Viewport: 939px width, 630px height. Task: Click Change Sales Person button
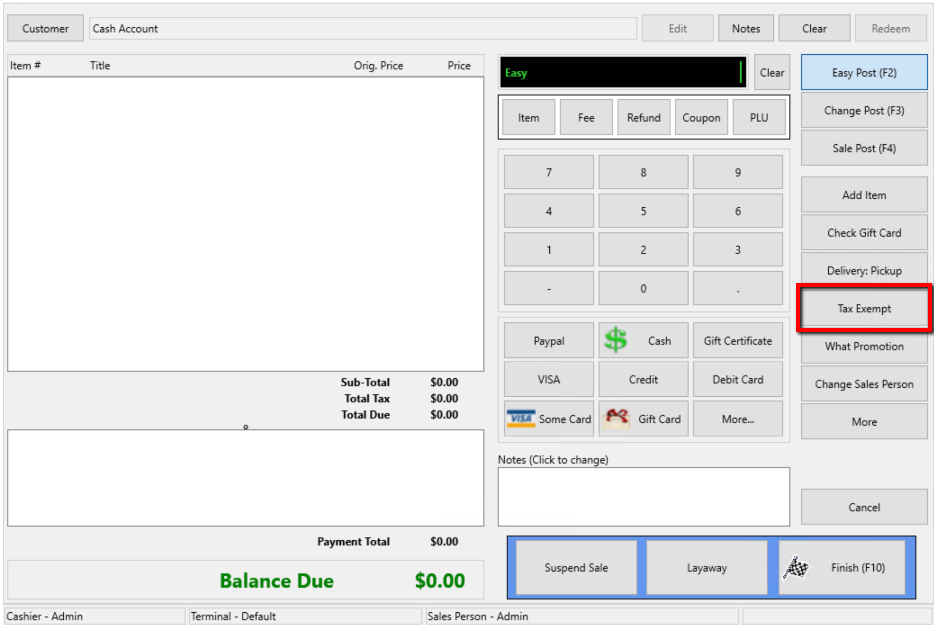point(864,384)
